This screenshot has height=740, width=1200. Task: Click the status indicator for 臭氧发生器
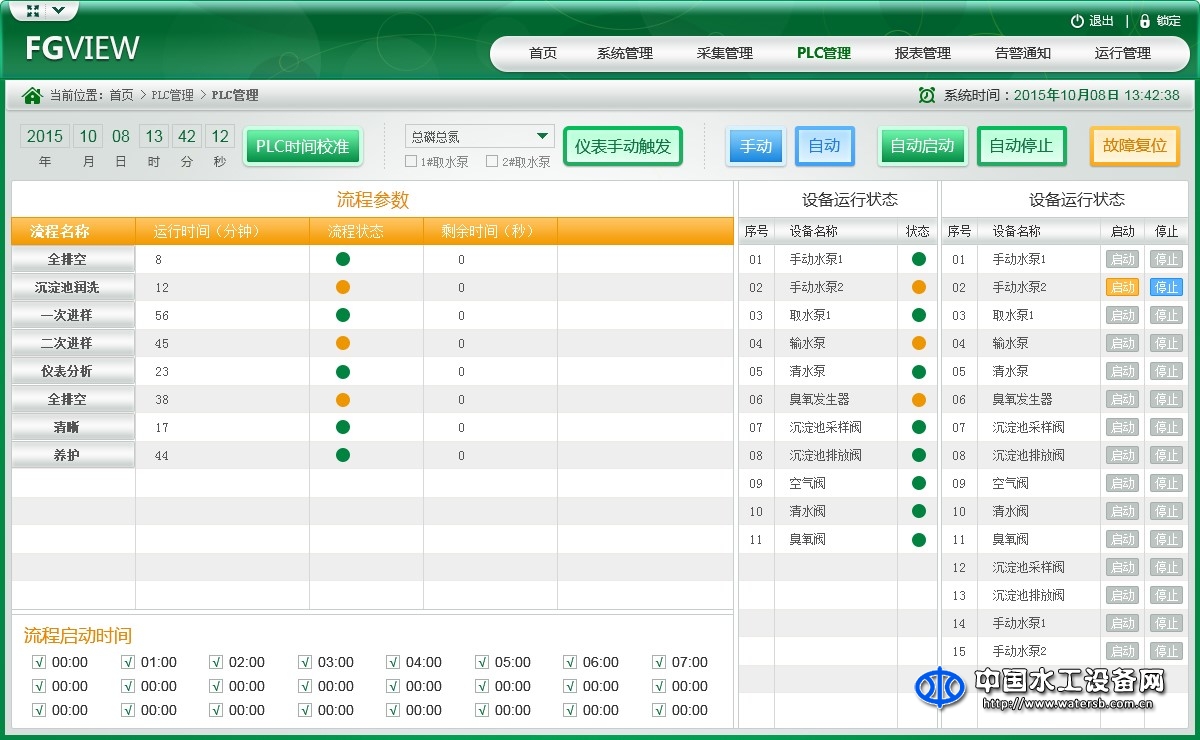917,398
